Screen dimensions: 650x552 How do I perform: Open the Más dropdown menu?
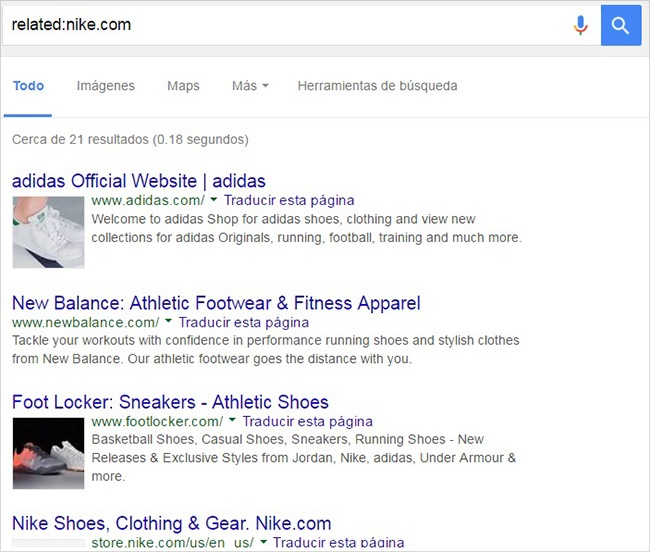250,86
